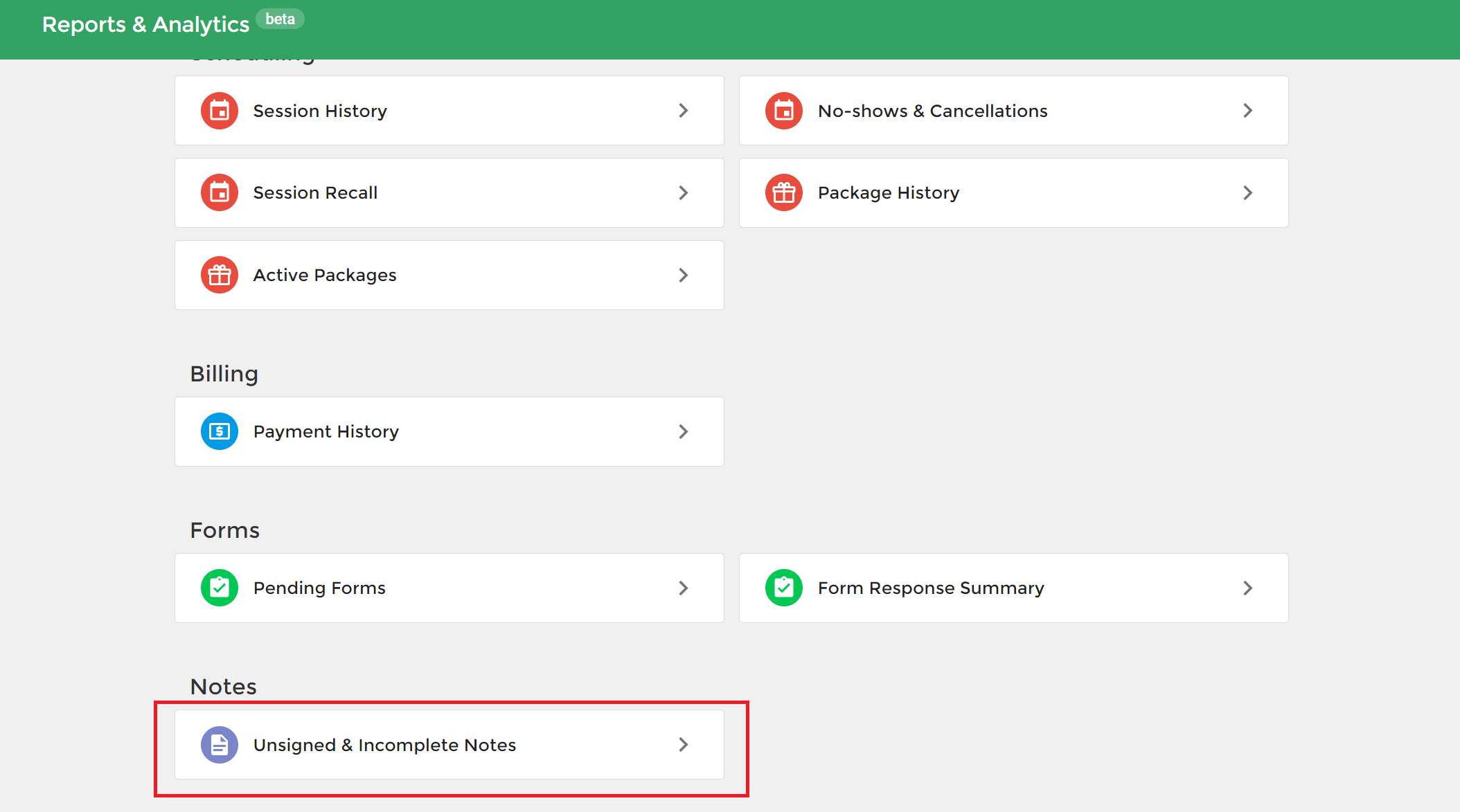Screen dimensions: 1460x812
Task: Click the Package History gift icon
Action: (784, 192)
